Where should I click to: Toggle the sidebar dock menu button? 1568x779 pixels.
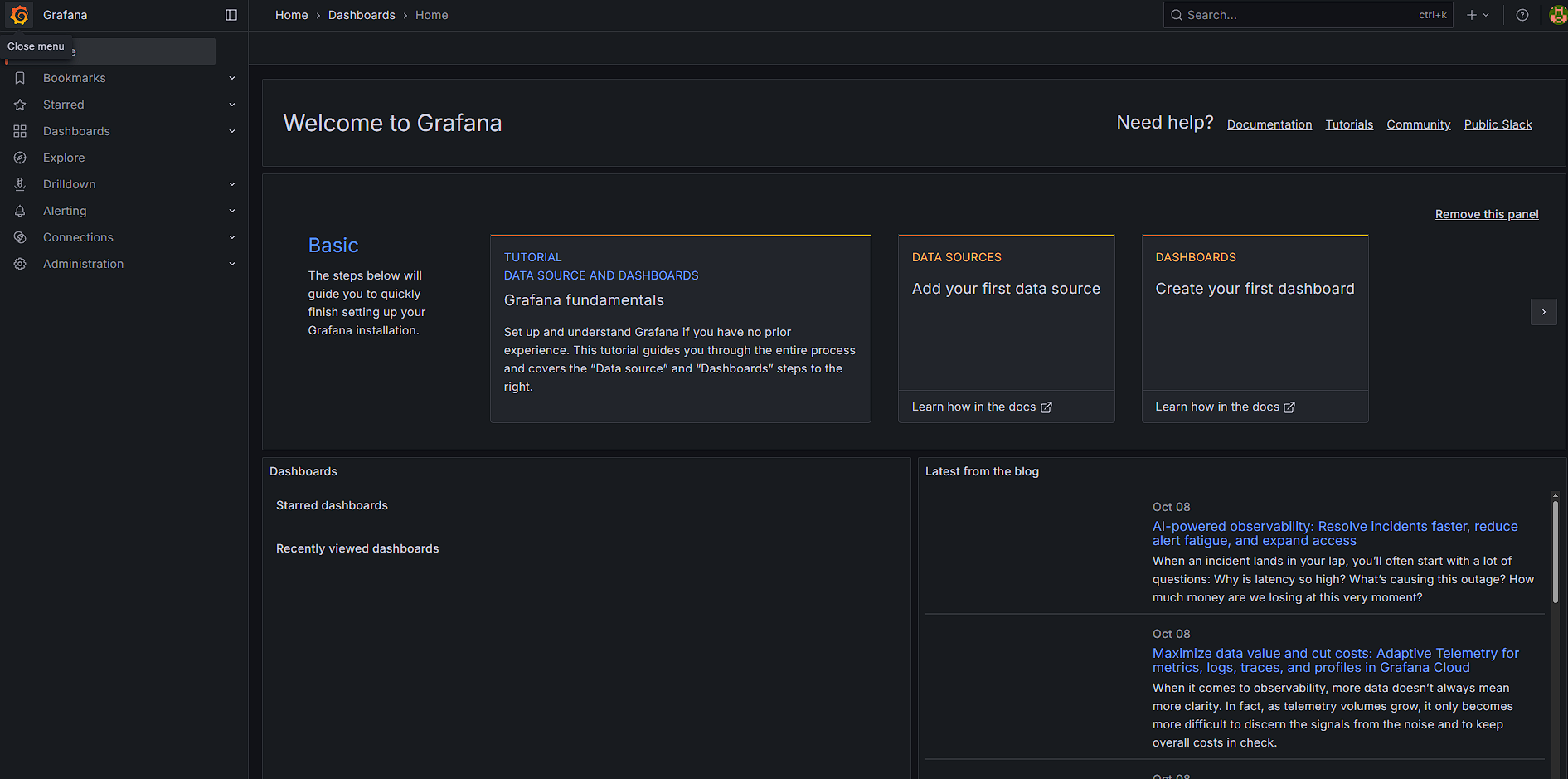tap(231, 15)
